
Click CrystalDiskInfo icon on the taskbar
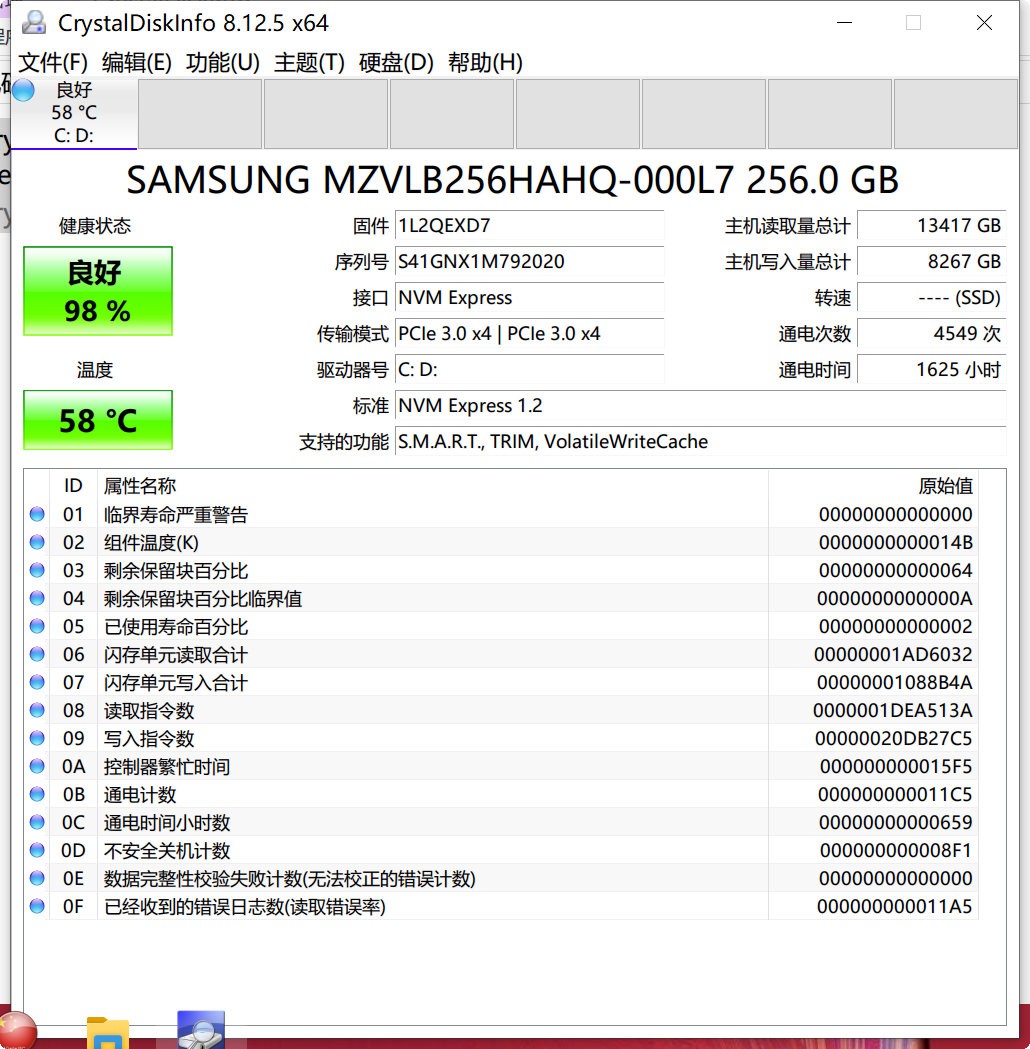click(x=201, y=1030)
